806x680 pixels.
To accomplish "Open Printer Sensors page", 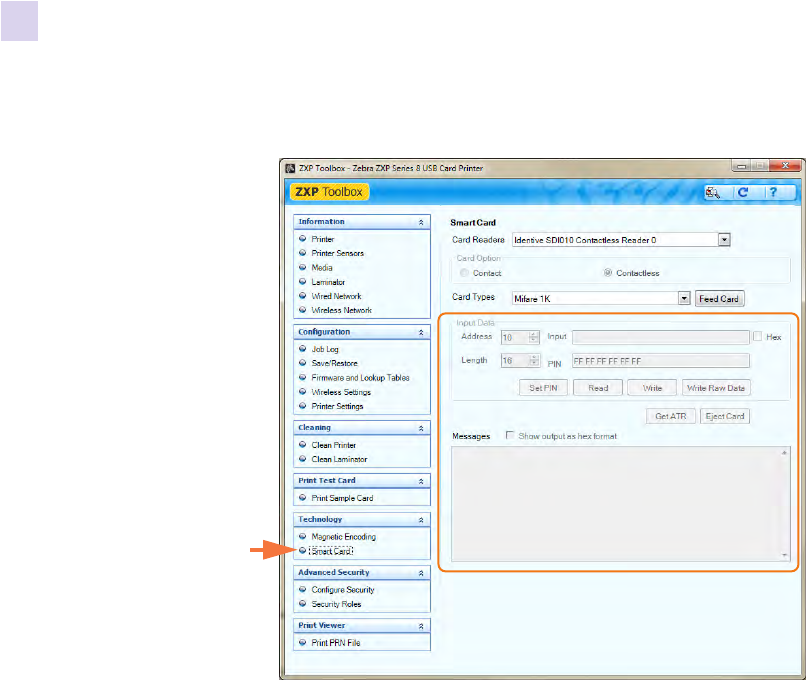I will (x=337, y=253).
